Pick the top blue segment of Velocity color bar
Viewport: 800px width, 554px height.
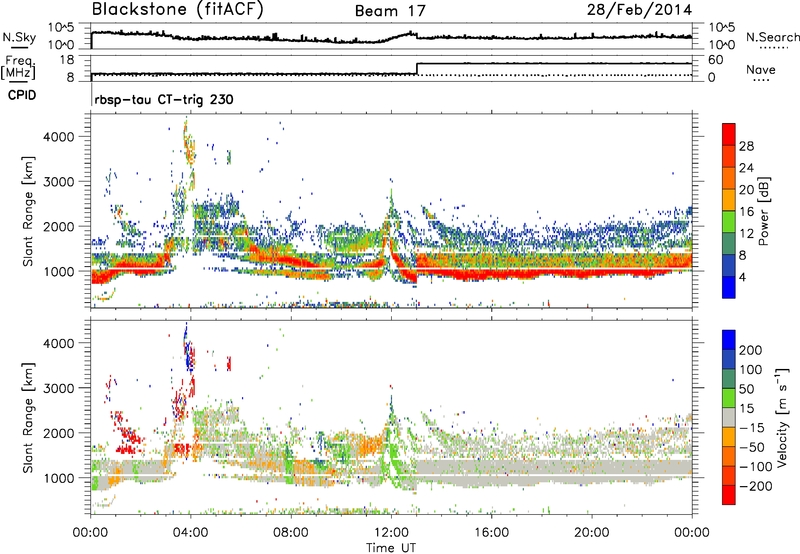pyautogui.click(x=729, y=340)
